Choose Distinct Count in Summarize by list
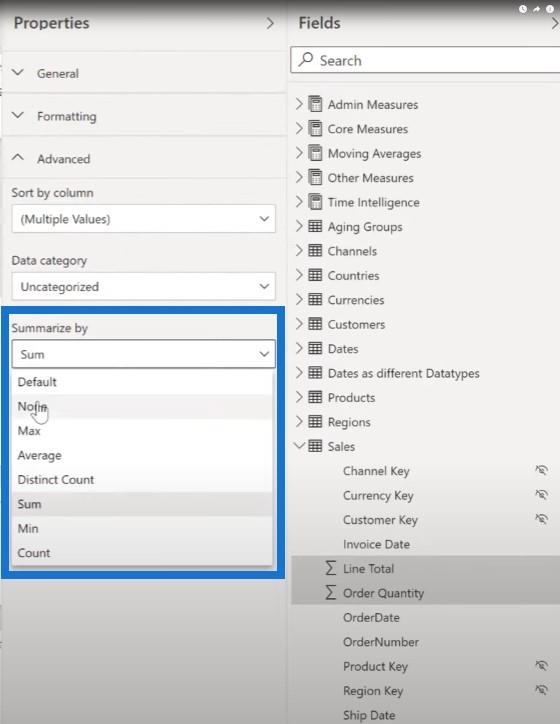 point(55,480)
